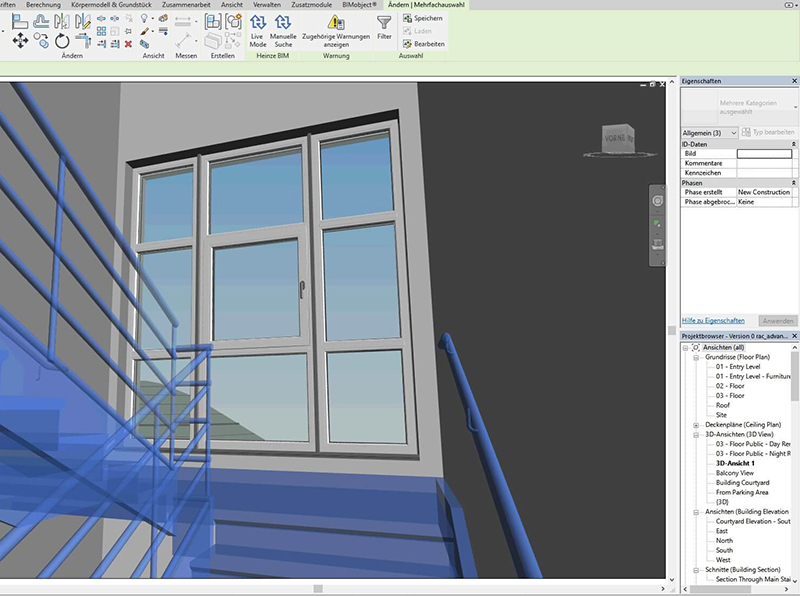Click the Hilfe zu Eigenschaften link
Viewport: 800px width, 596px height.
coord(713,321)
